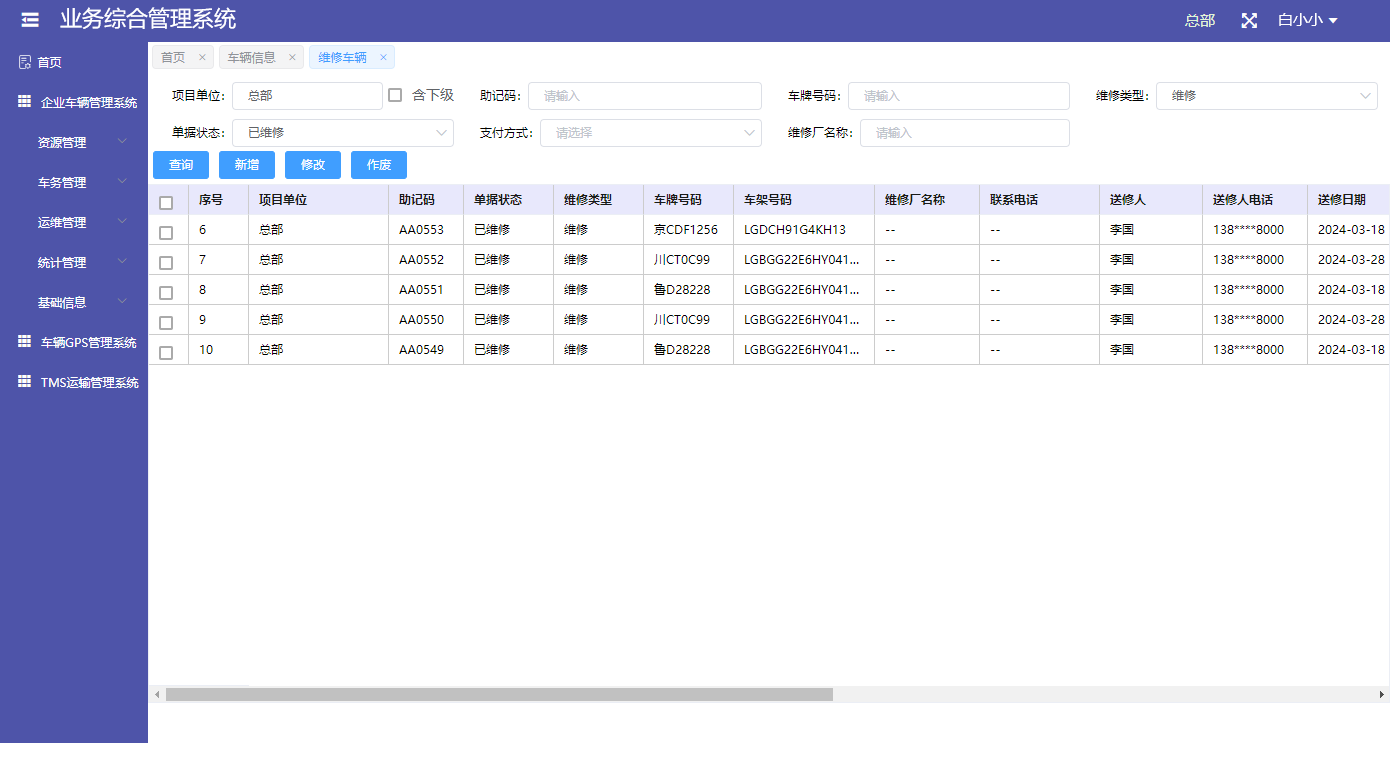This screenshot has height=765, width=1390.
Task: Click the scrollbar's right arrow
Action: [1382, 694]
